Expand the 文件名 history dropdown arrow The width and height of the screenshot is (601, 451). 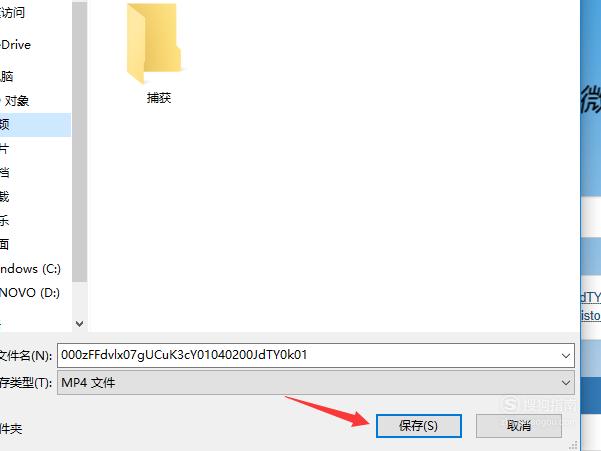click(566, 356)
